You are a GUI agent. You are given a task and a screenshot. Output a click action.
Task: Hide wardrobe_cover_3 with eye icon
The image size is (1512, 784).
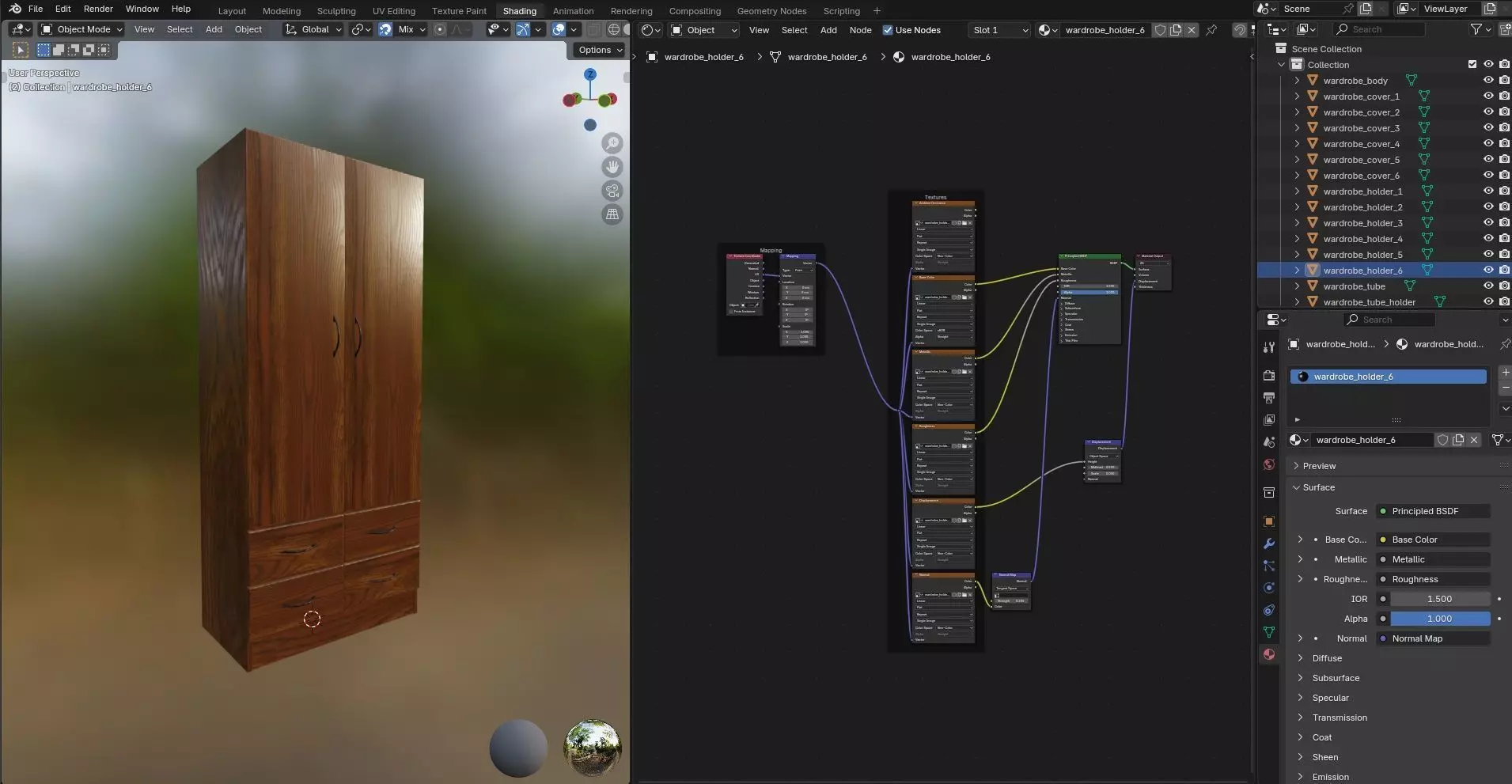(1488, 128)
